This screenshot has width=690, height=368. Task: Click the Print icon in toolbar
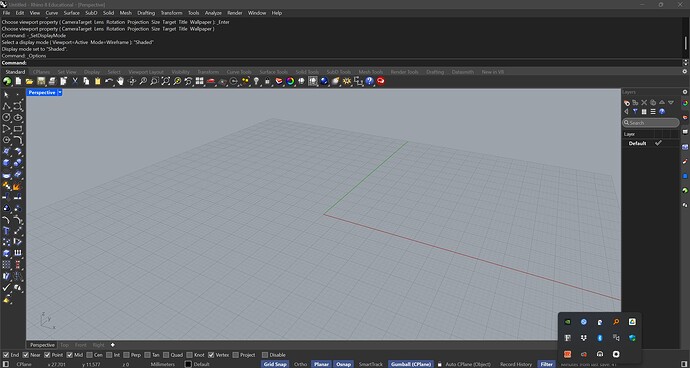(x=52, y=81)
